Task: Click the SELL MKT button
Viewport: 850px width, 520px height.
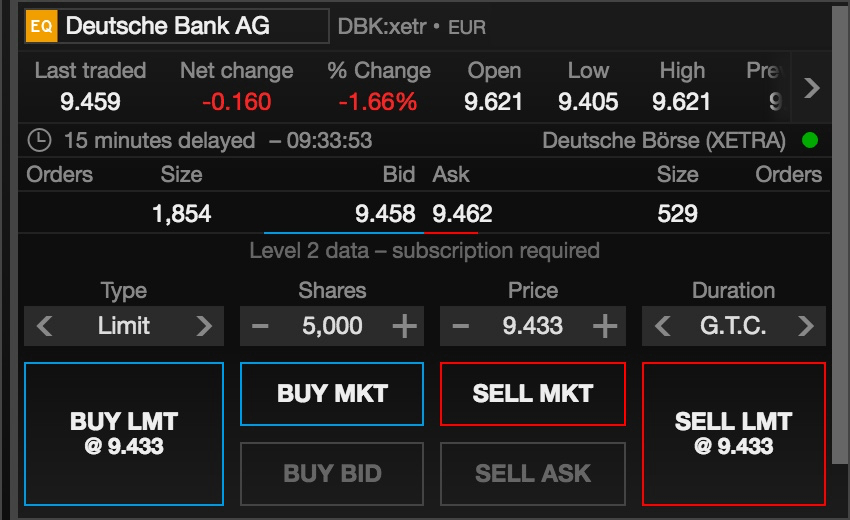Action: pos(533,394)
